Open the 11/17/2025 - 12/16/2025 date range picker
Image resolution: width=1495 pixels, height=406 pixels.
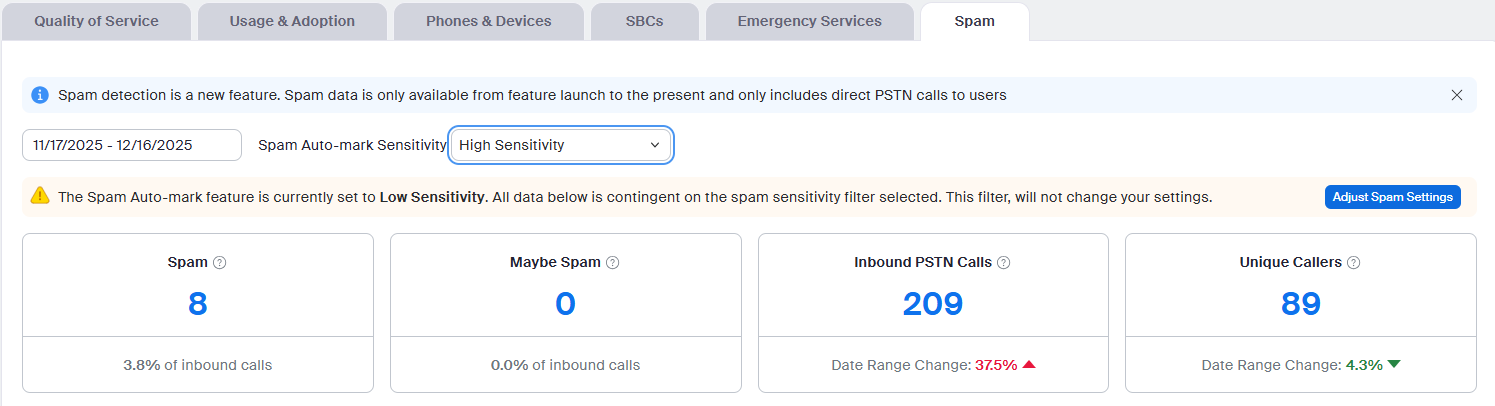[x=132, y=145]
